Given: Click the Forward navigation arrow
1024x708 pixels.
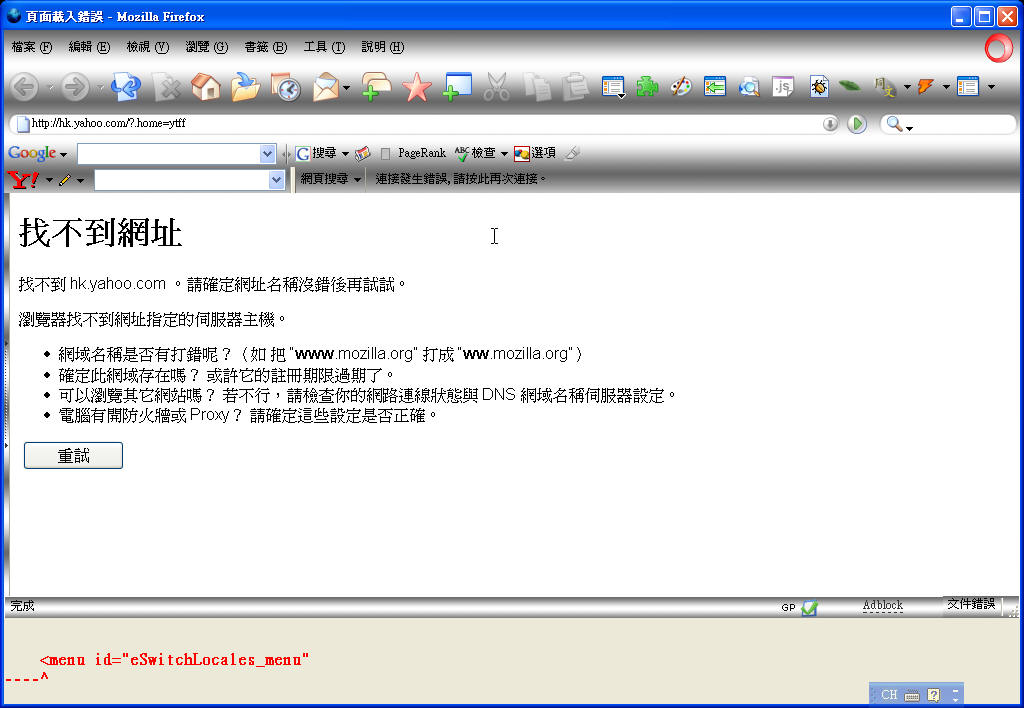Looking at the screenshot, I should point(75,86).
